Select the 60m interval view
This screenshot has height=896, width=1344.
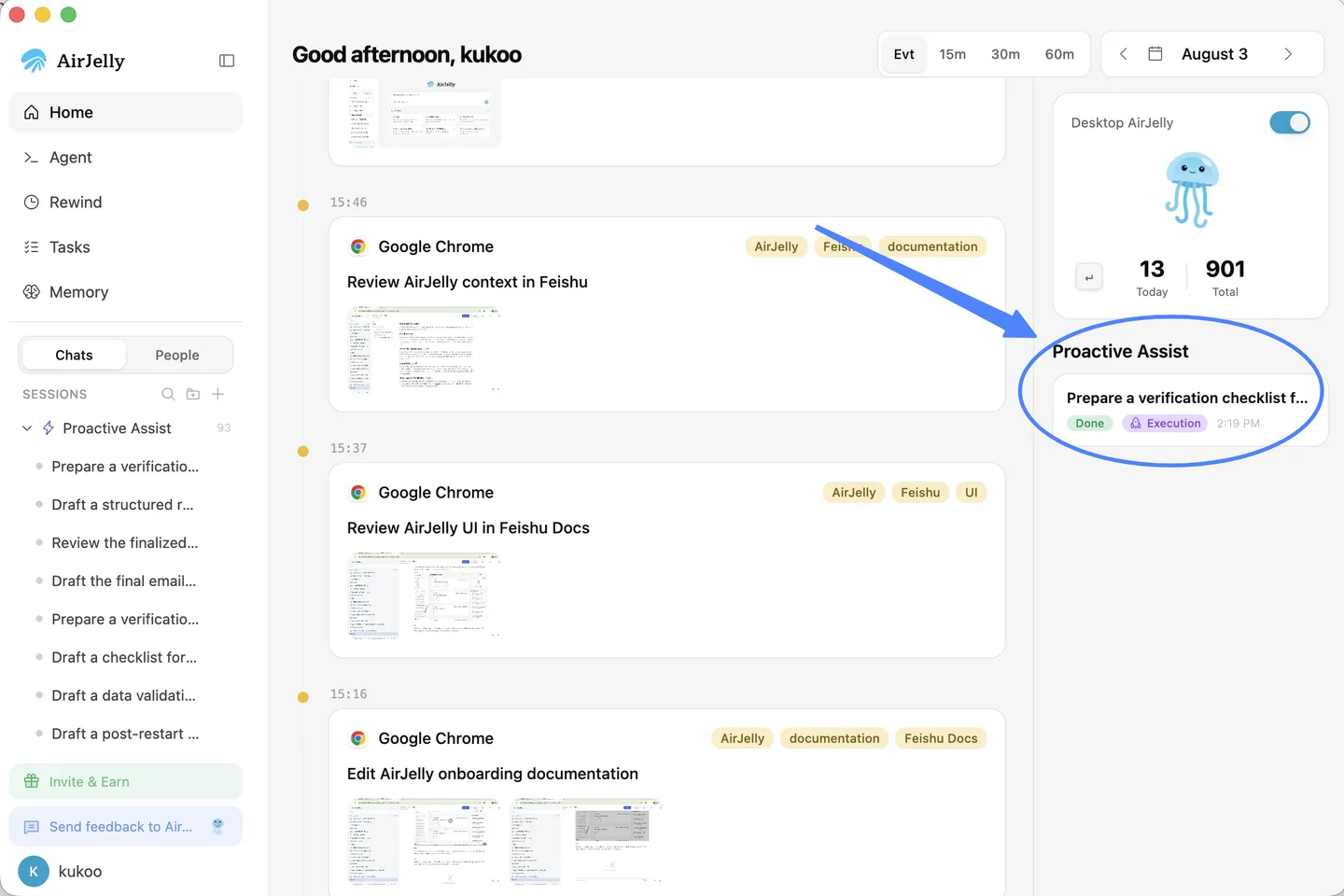coord(1059,54)
